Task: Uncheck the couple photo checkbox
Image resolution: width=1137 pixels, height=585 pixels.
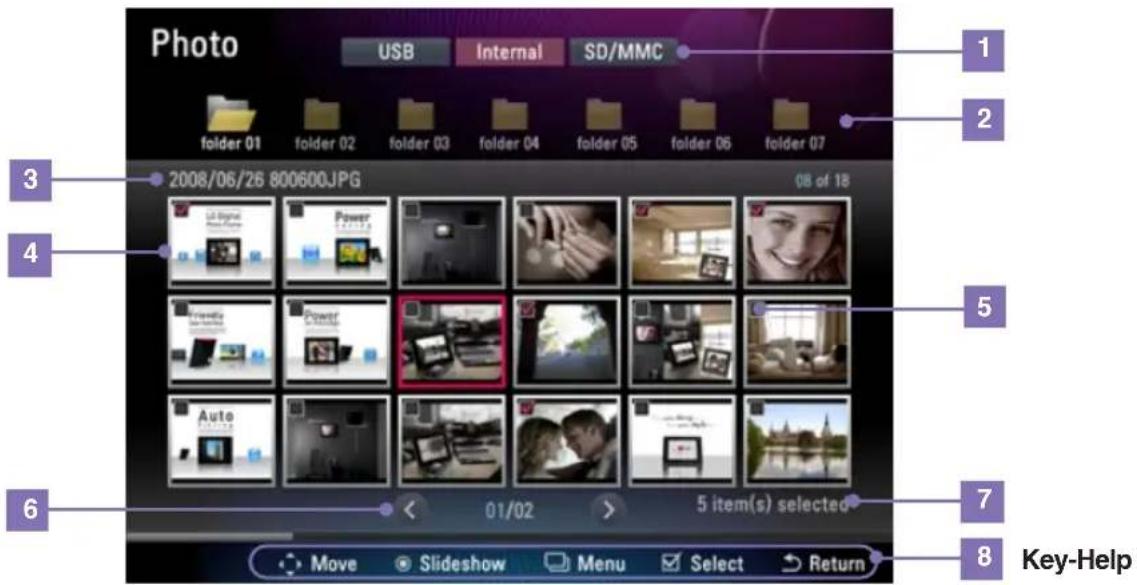Action: point(526,408)
